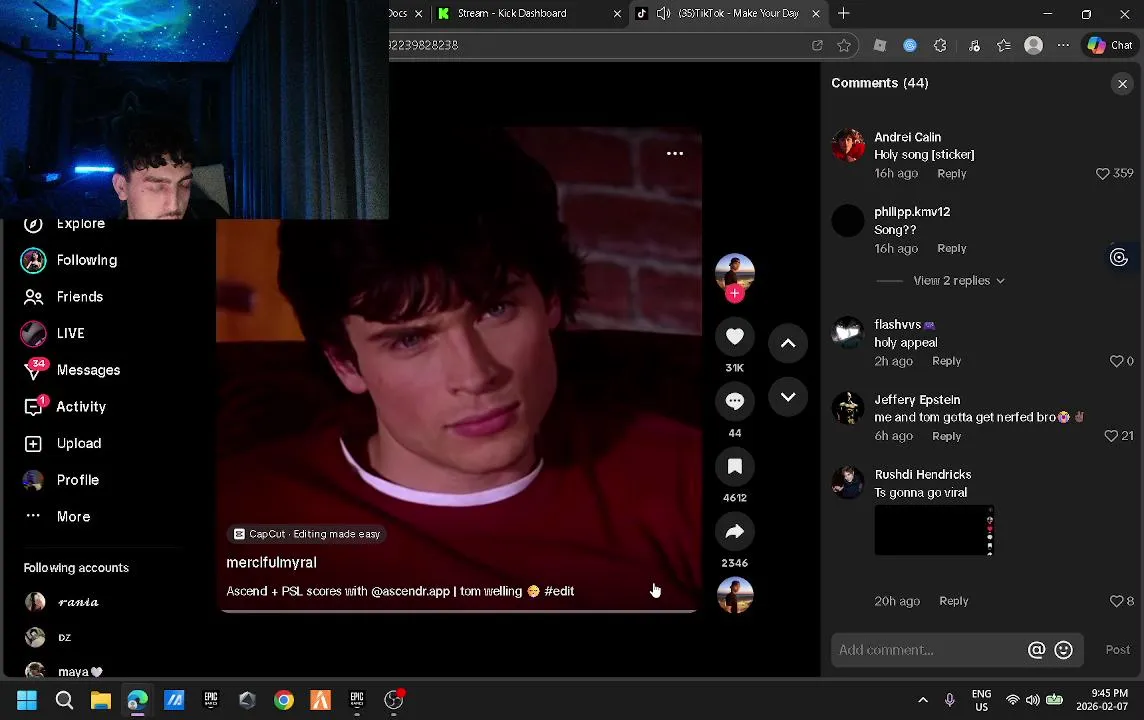
Task: Open browser Settings and more menu
Action: (x=1063, y=45)
